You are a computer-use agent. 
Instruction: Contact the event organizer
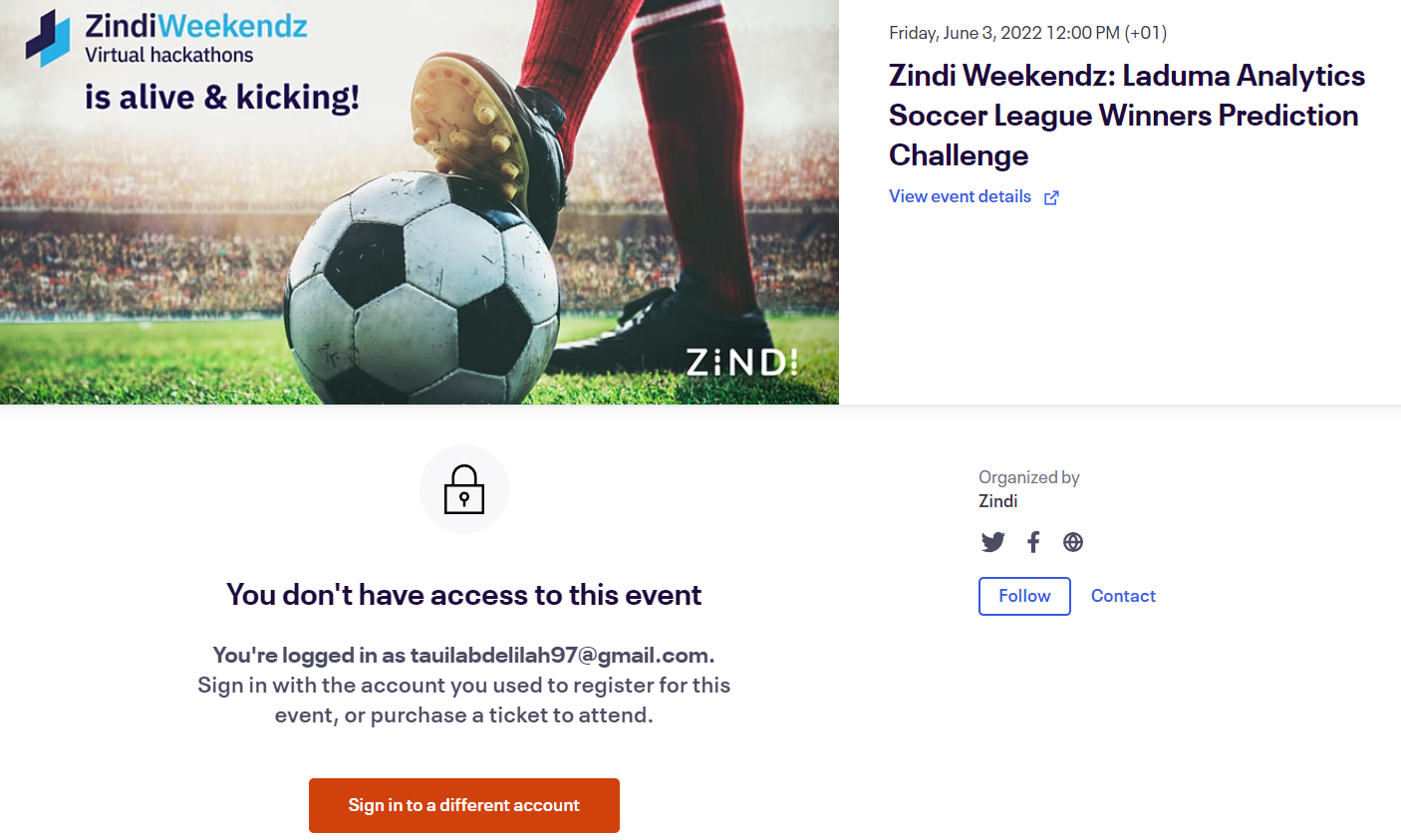tap(1123, 596)
